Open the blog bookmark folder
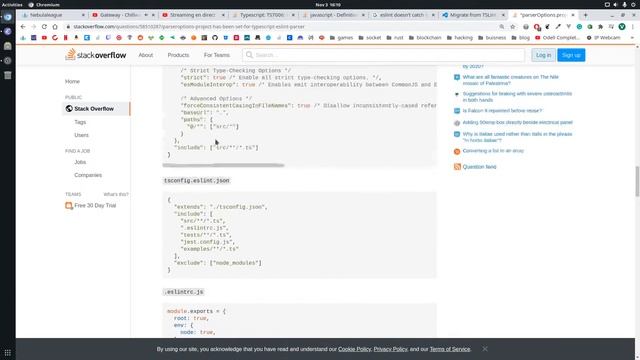 [520, 38]
